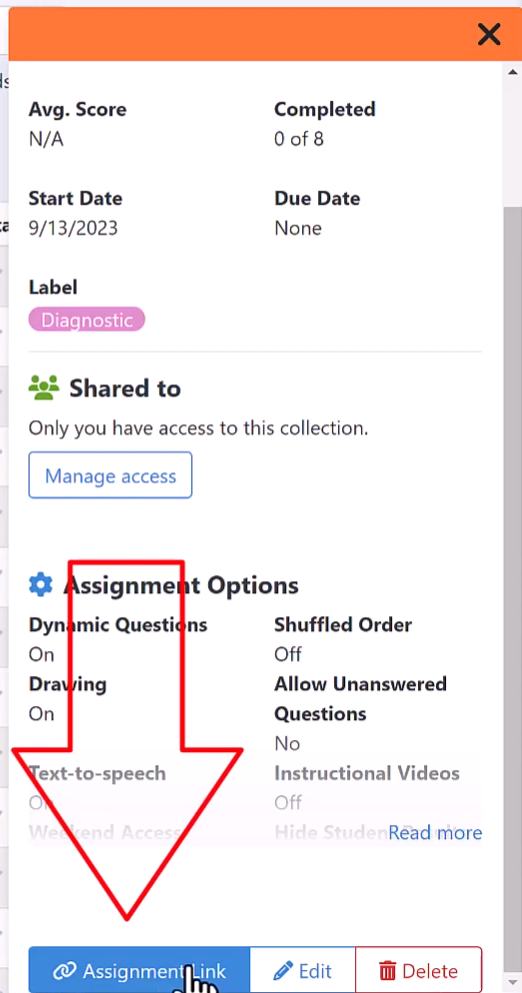Click the pencil edit icon
Viewport: 522px width, 993px height.
(283, 970)
